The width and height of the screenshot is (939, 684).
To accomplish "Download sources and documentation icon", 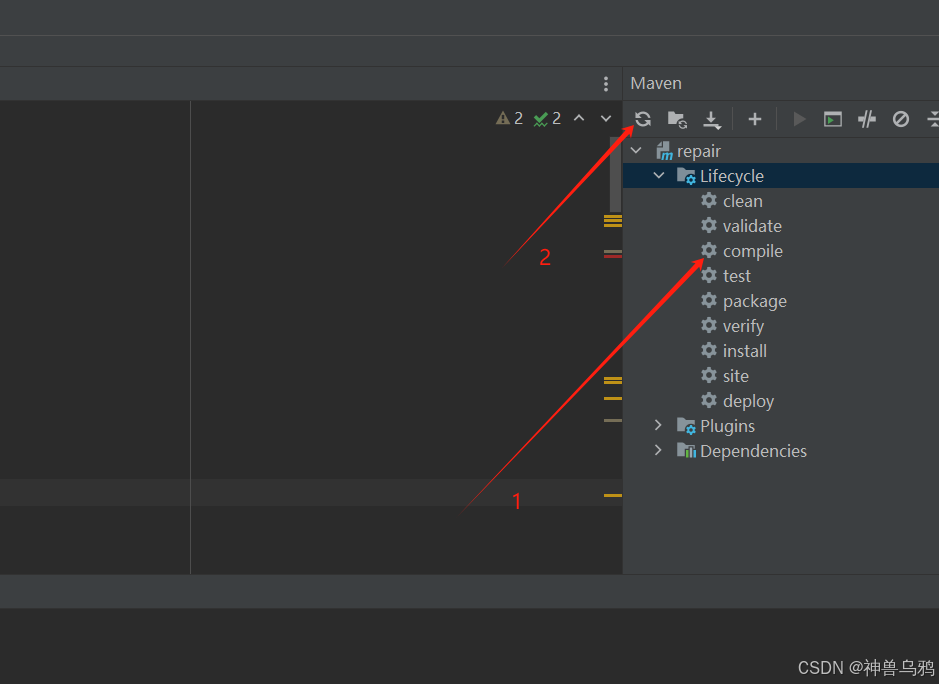I will pyautogui.click(x=711, y=119).
